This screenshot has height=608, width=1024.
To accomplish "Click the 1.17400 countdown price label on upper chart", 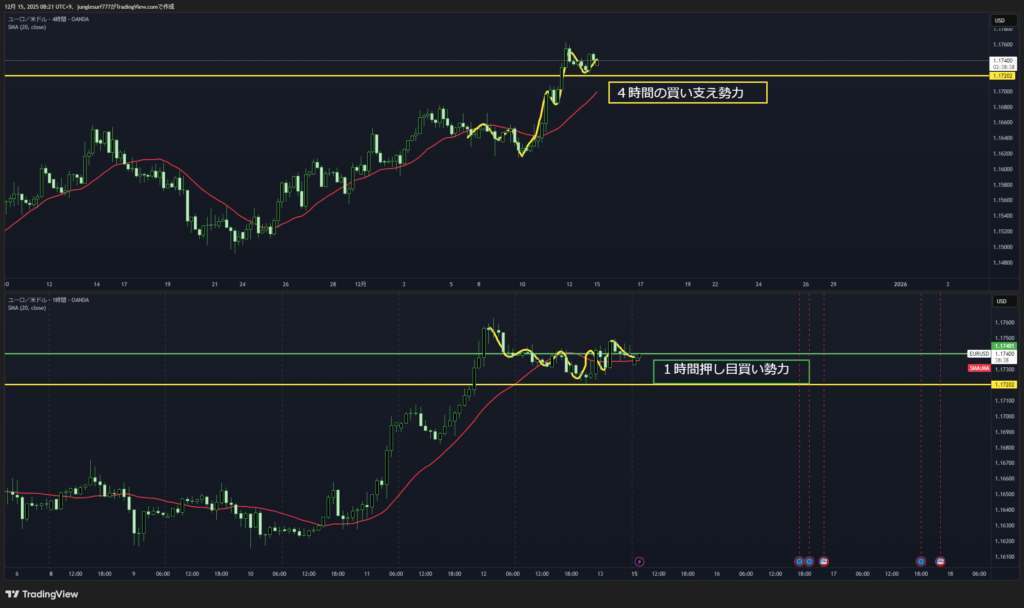I will 1001,64.
